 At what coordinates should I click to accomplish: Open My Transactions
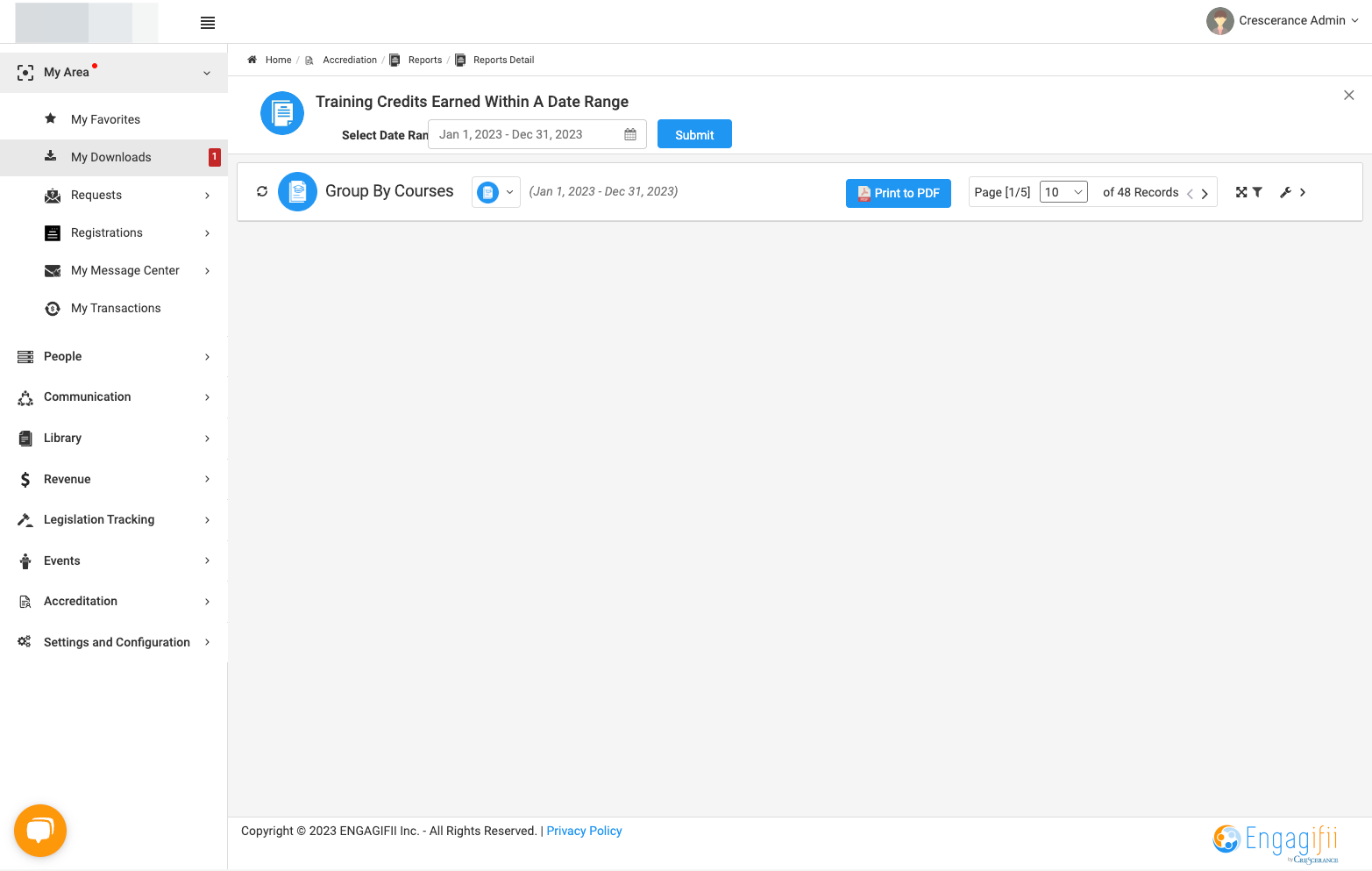click(114, 308)
